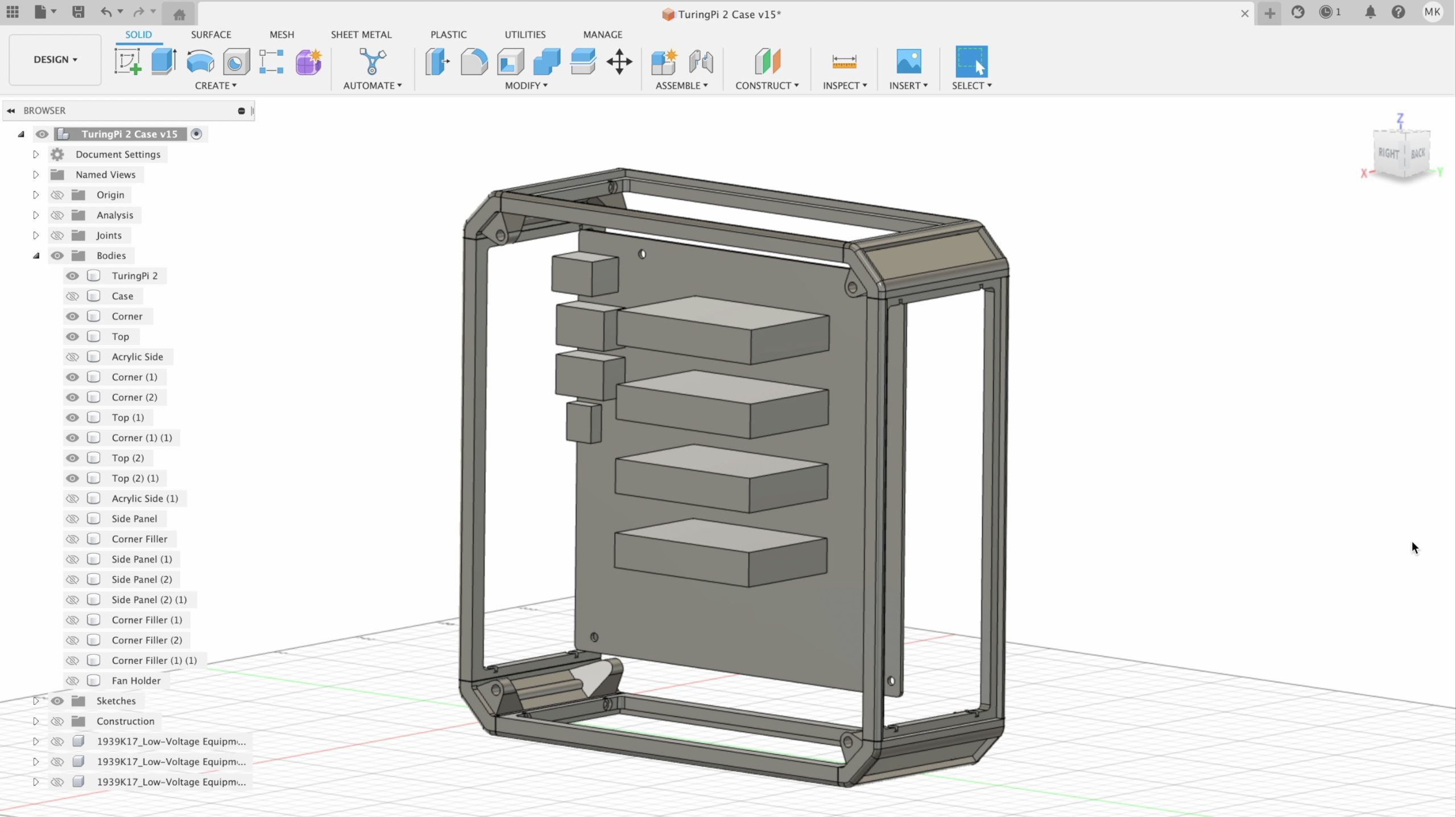Select the Move/Copy arrows tool
The width and height of the screenshot is (1456, 817).
click(x=619, y=61)
